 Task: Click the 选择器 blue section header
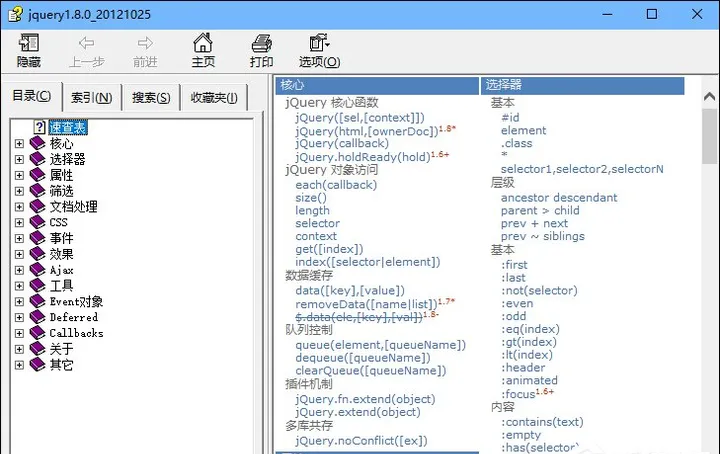point(583,85)
